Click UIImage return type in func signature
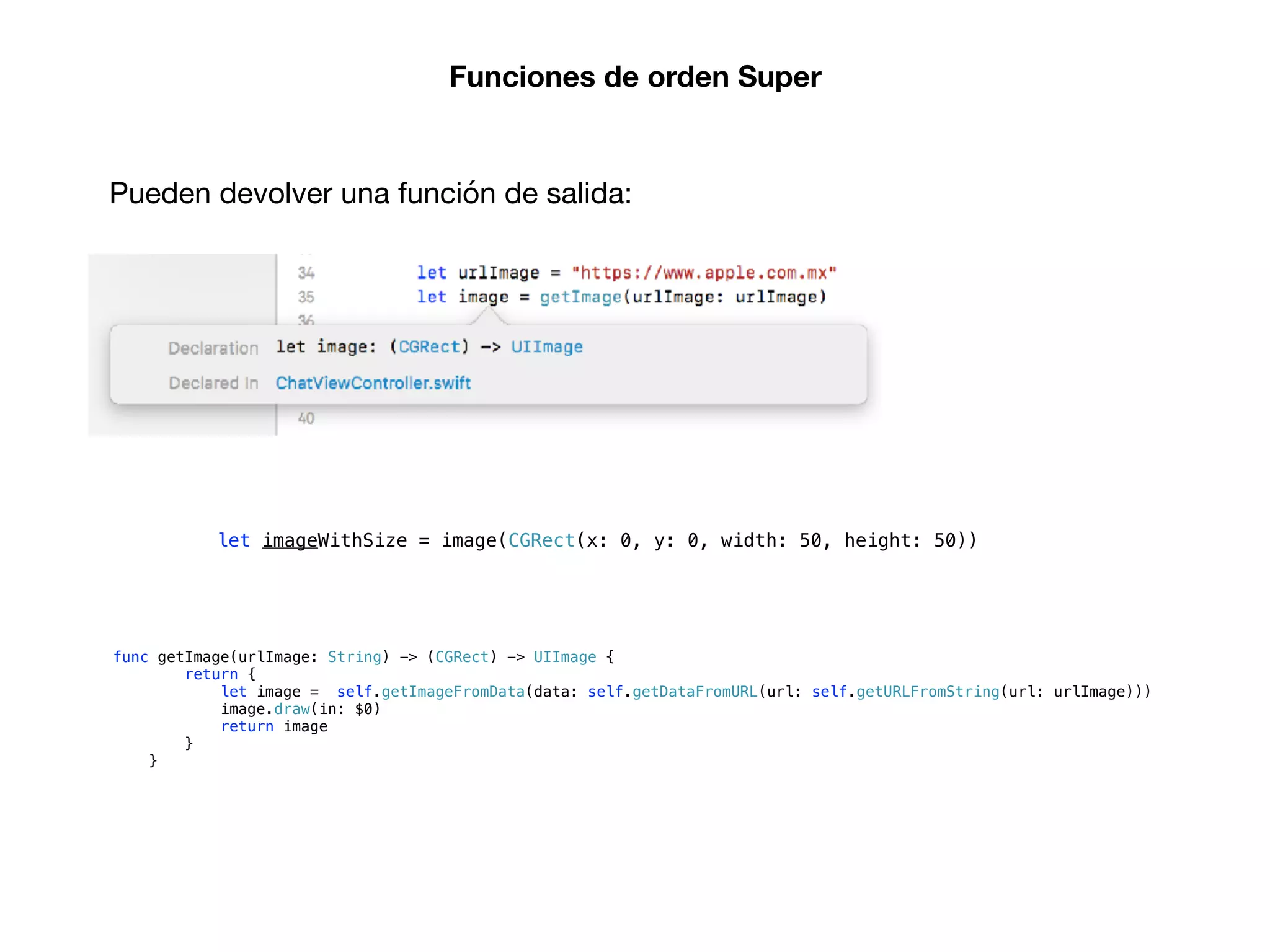The image size is (1270, 952). pyautogui.click(x=565, y=657)
